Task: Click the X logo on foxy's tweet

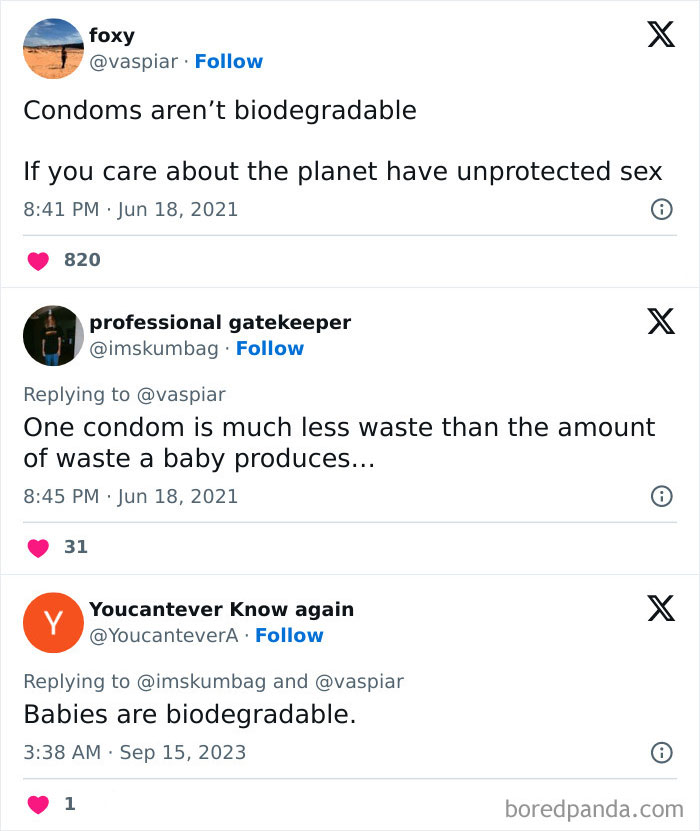Action: point(659,34)
